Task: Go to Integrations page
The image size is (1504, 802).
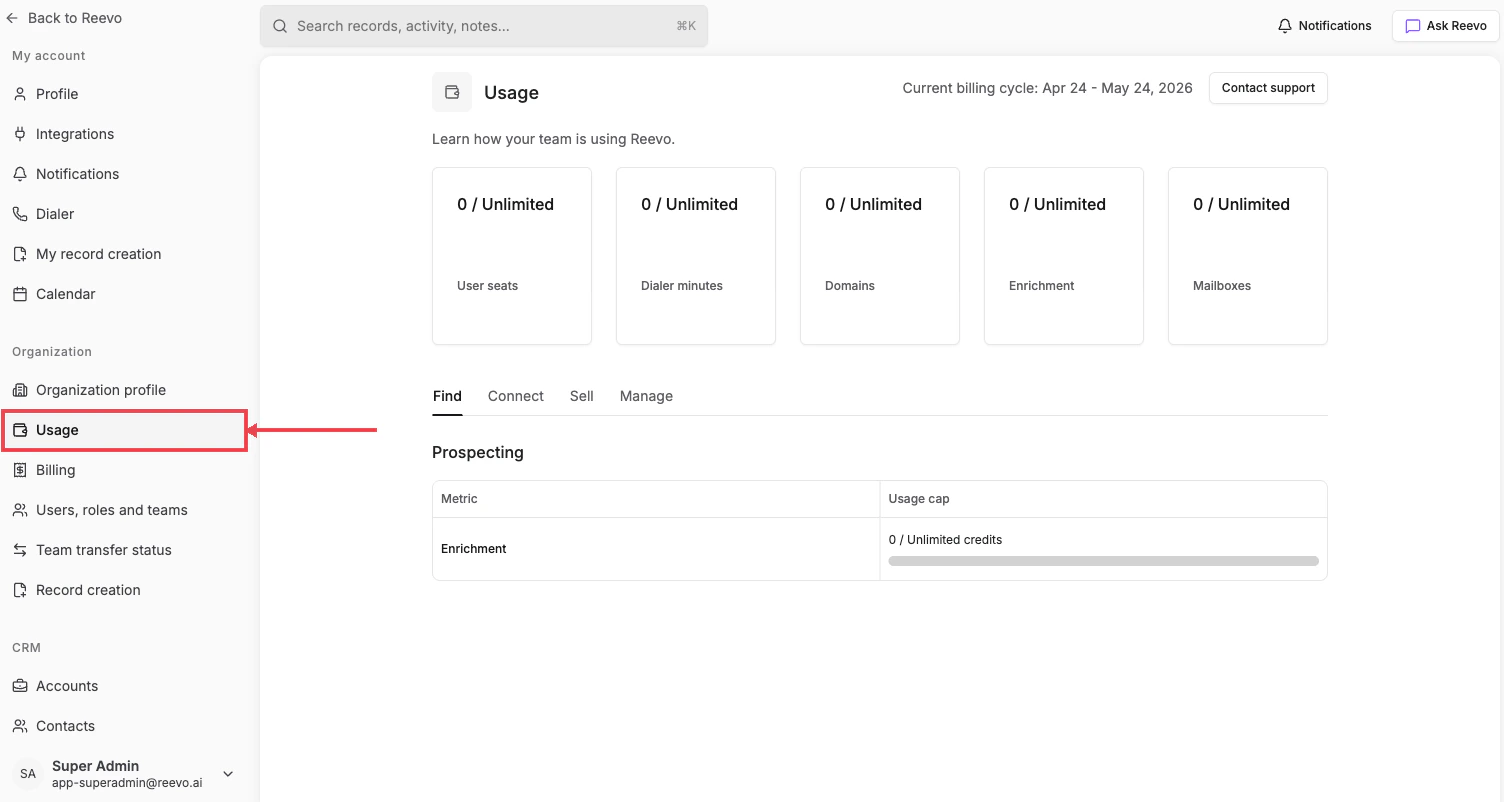Action: (125, 134)
